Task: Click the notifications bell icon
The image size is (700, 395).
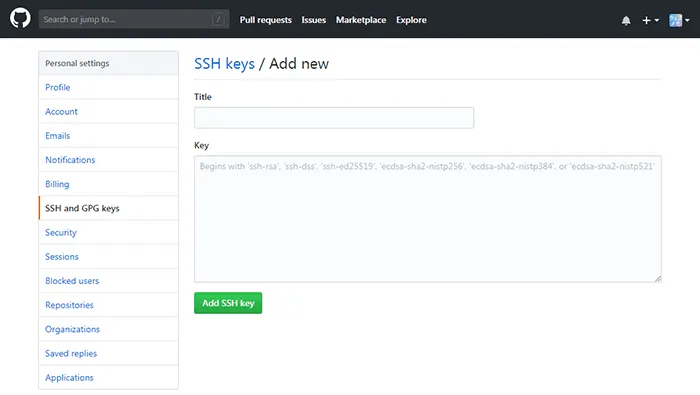Action: (x=626, y=21)
